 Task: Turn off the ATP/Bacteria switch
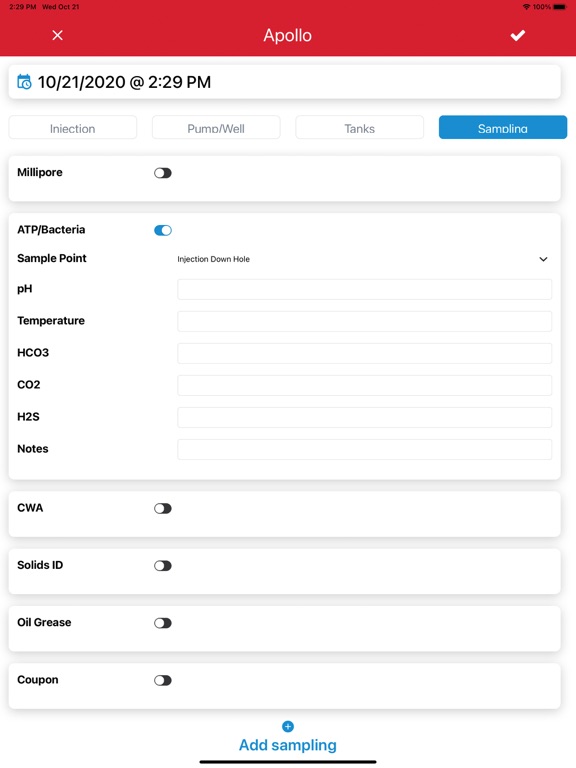[x=163, y=230]
